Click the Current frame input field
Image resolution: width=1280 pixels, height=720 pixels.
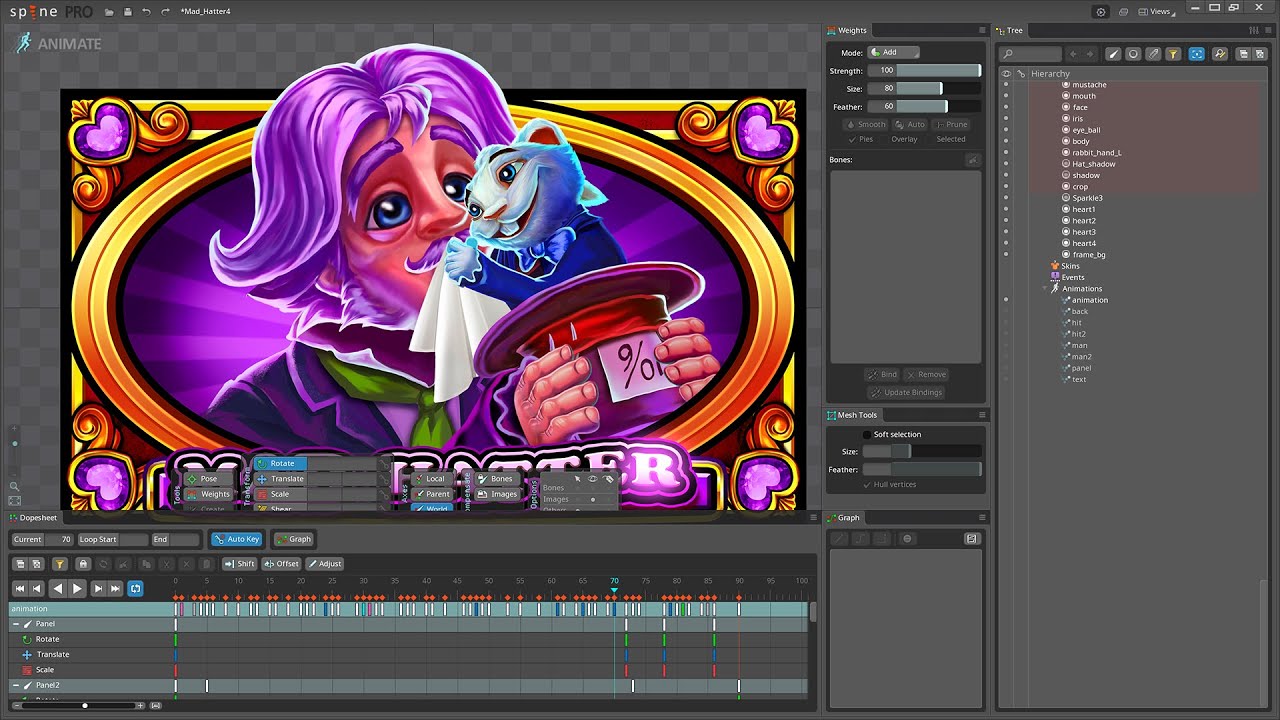pos(59,539)
